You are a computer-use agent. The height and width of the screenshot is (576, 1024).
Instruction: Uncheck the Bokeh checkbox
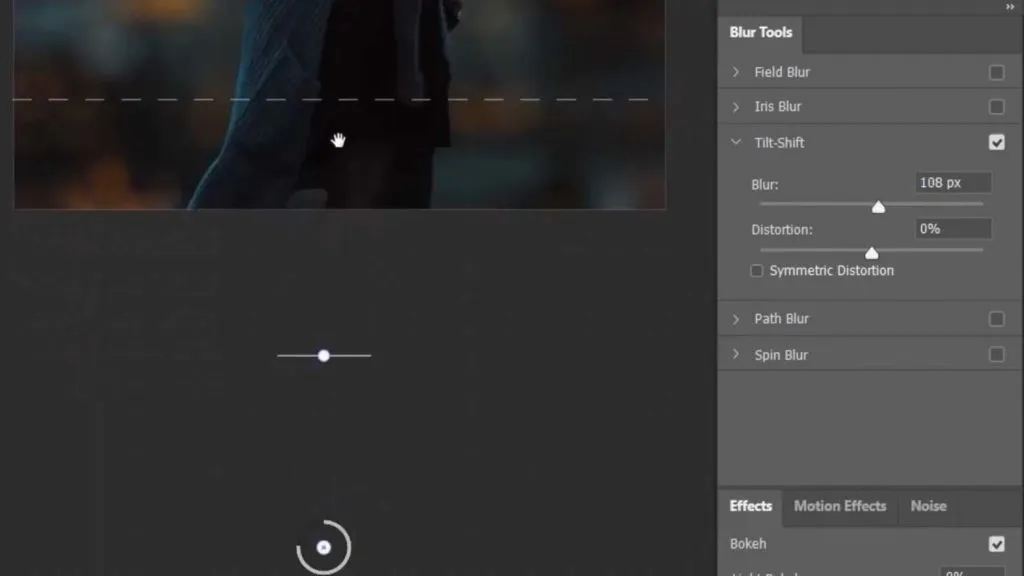click(x=996, y=544)
